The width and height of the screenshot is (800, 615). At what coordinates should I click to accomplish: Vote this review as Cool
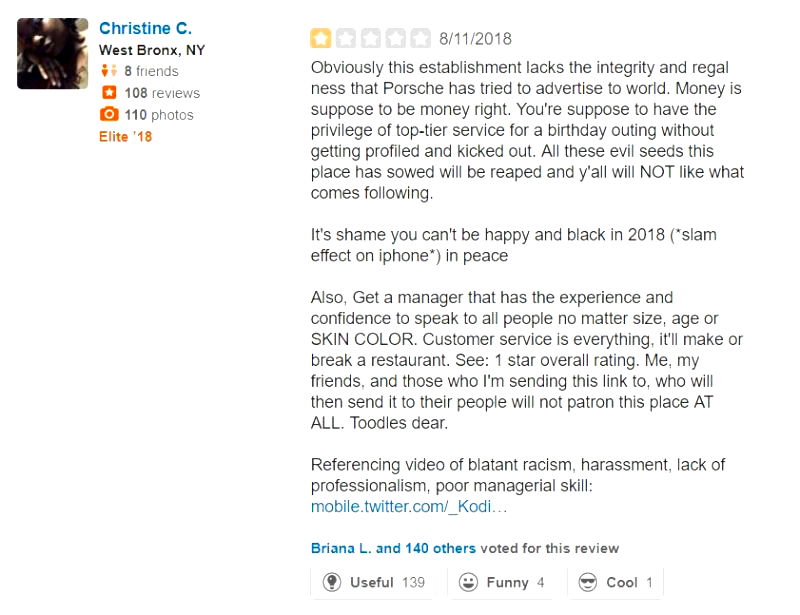point(614,582)
